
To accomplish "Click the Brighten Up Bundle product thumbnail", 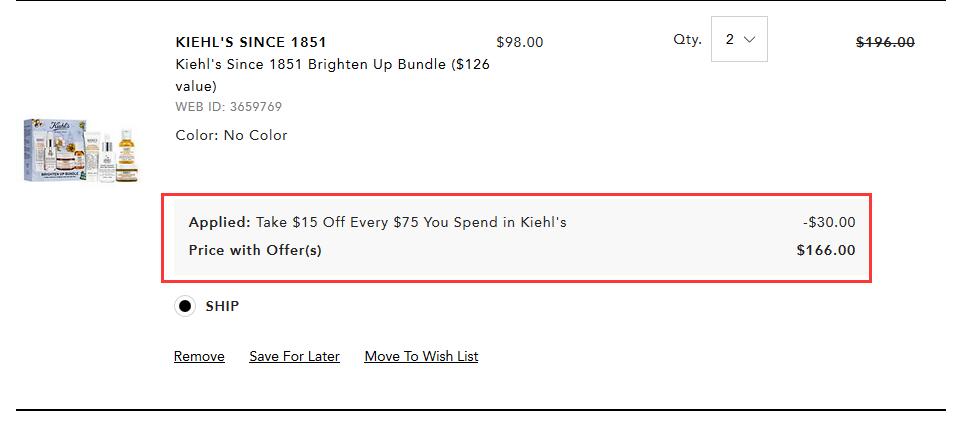I will click(81, 151).
